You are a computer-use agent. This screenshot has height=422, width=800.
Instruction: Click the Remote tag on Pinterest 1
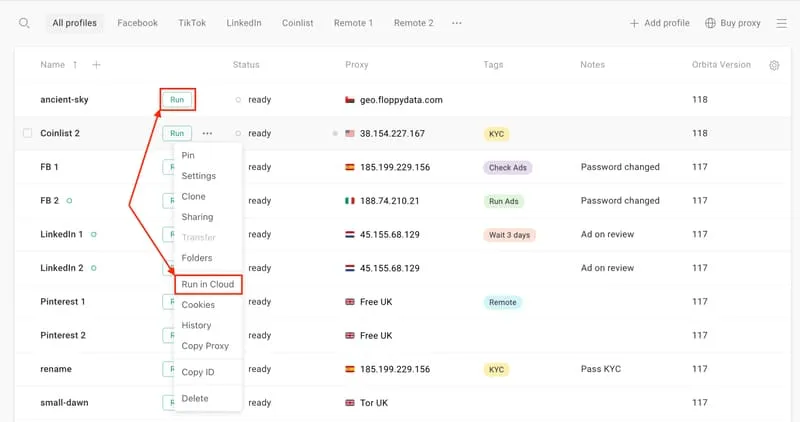pyautogui.click(x=503, y=302)
